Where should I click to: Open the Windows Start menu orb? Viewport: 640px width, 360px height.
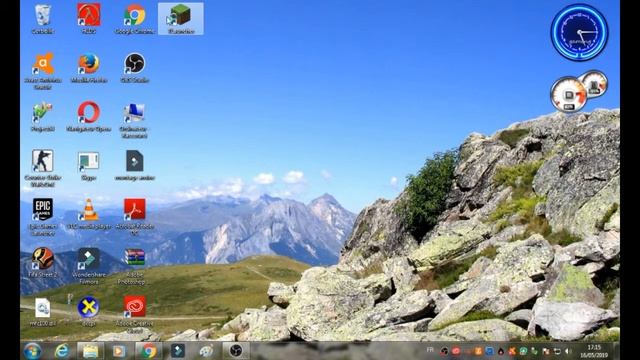(x=32, y=351)
